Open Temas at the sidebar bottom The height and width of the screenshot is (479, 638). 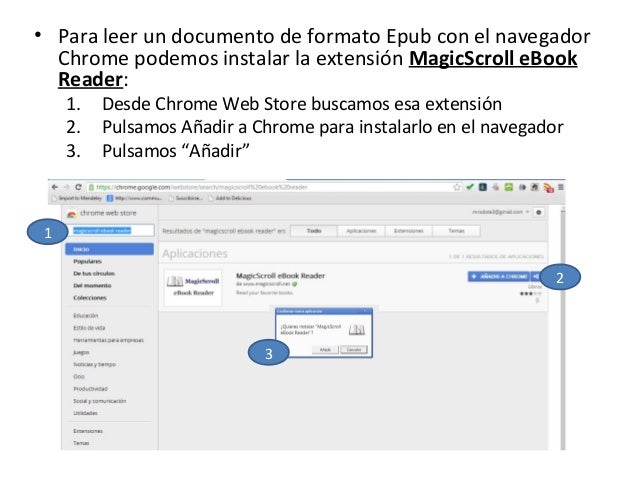coord(81,443)
